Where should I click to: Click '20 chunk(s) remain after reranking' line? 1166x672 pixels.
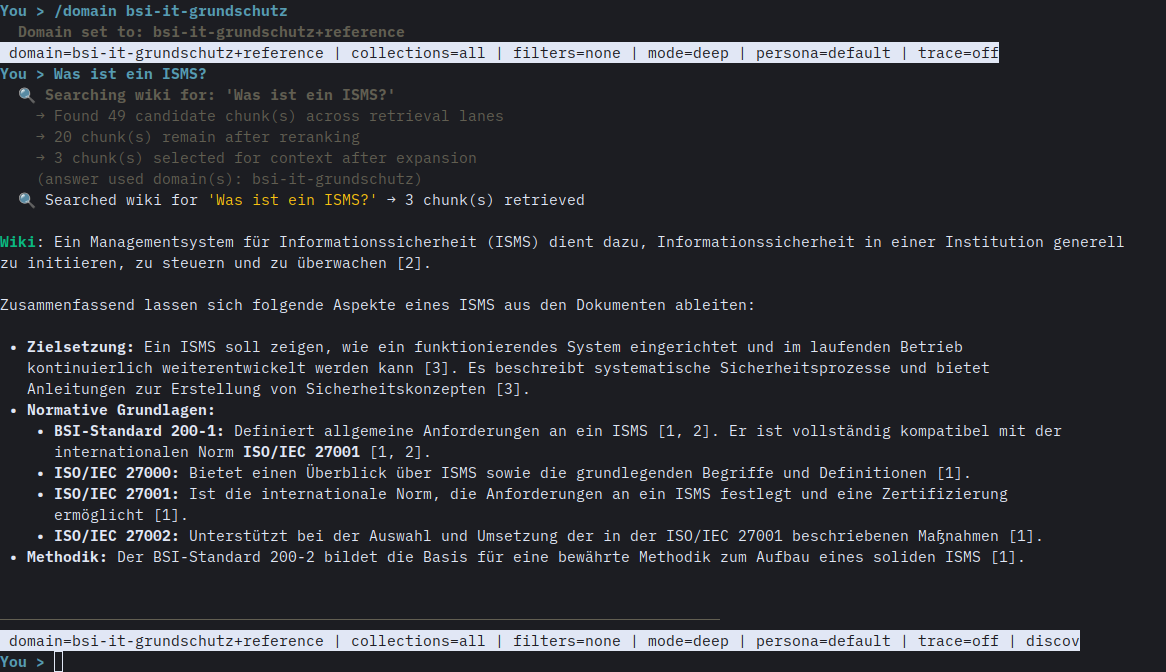pyautogui.click(x=198, y=138)
